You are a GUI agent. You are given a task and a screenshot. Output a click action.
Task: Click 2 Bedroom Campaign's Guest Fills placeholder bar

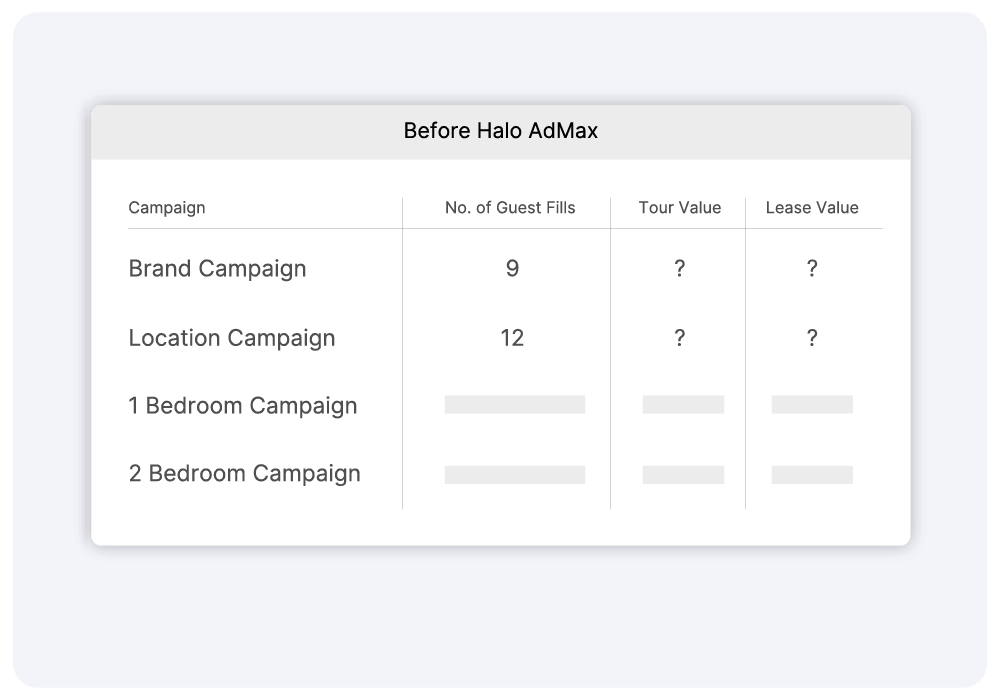coord(515,474)
